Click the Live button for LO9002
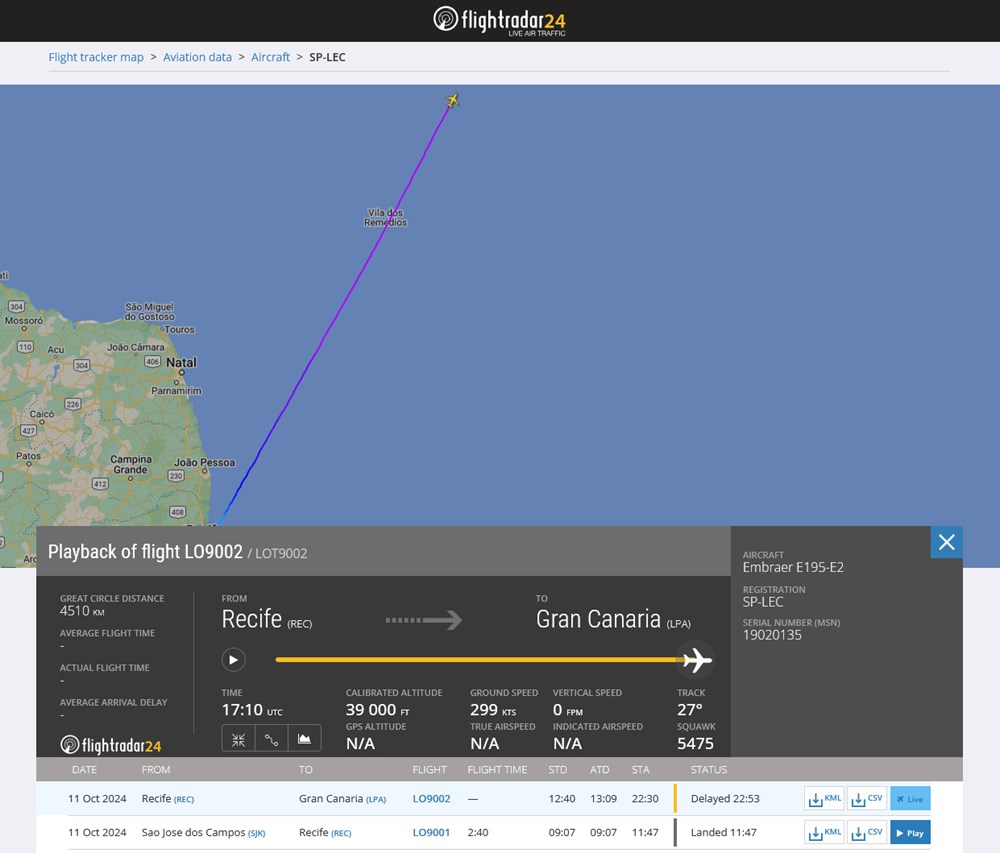 910,798
